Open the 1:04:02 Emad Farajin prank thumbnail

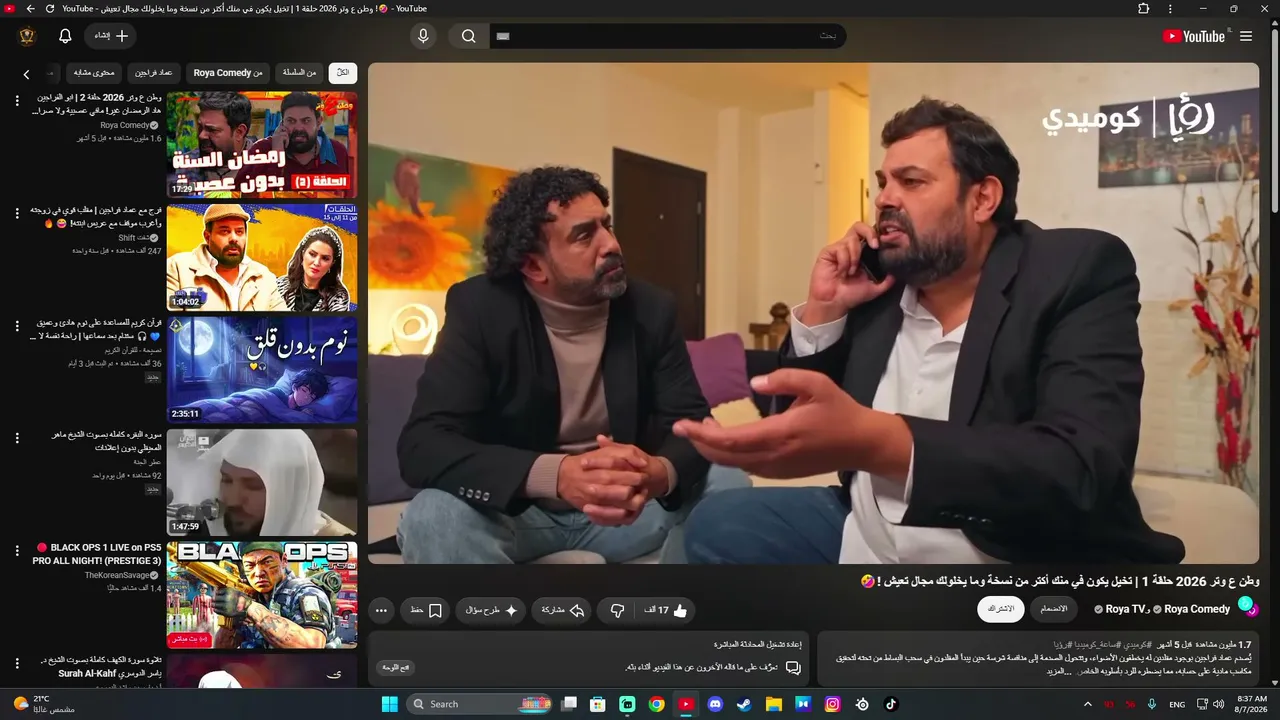coord(262,258)
